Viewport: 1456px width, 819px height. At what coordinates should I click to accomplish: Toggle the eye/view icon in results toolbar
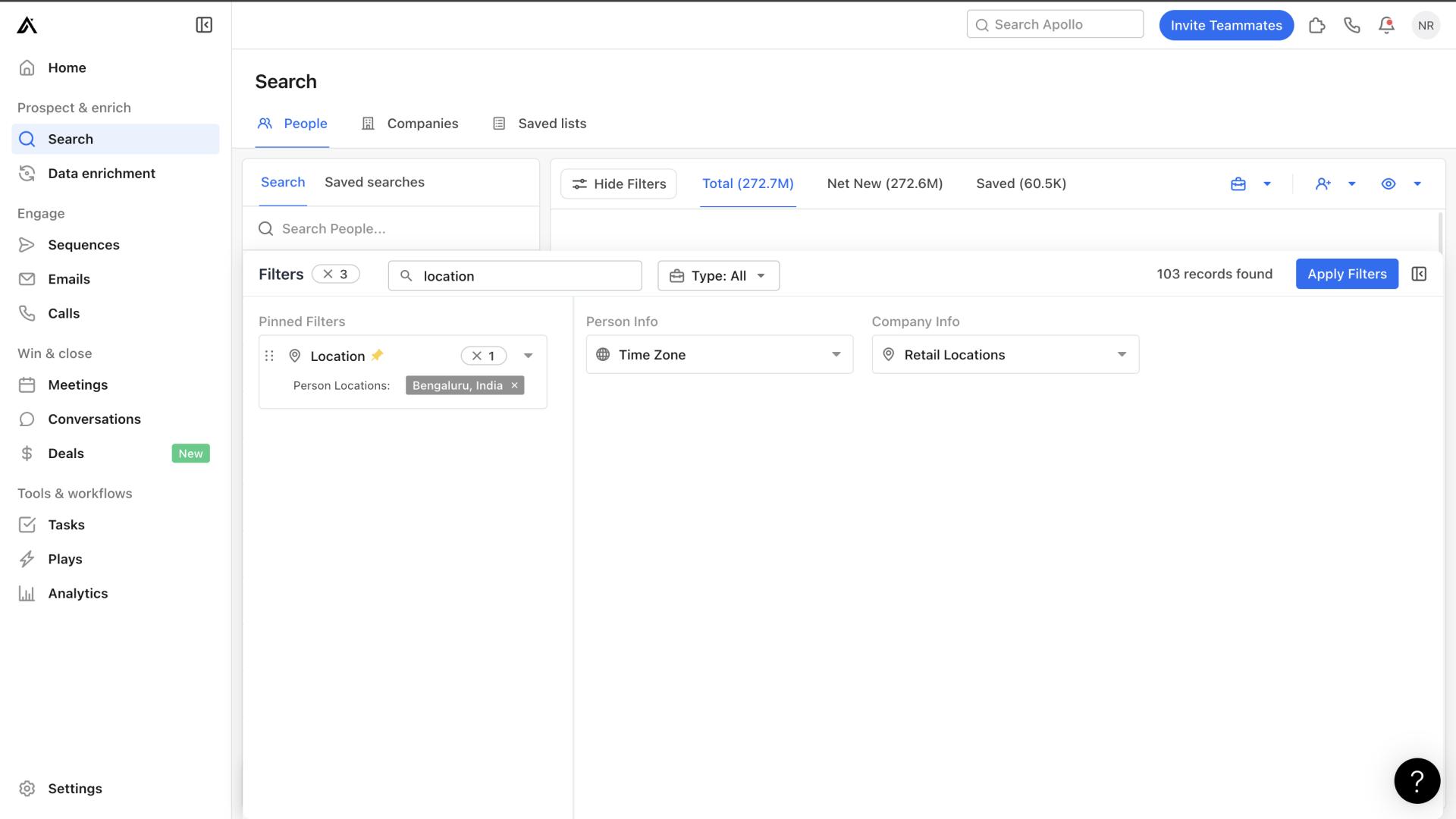[1389, 184]
